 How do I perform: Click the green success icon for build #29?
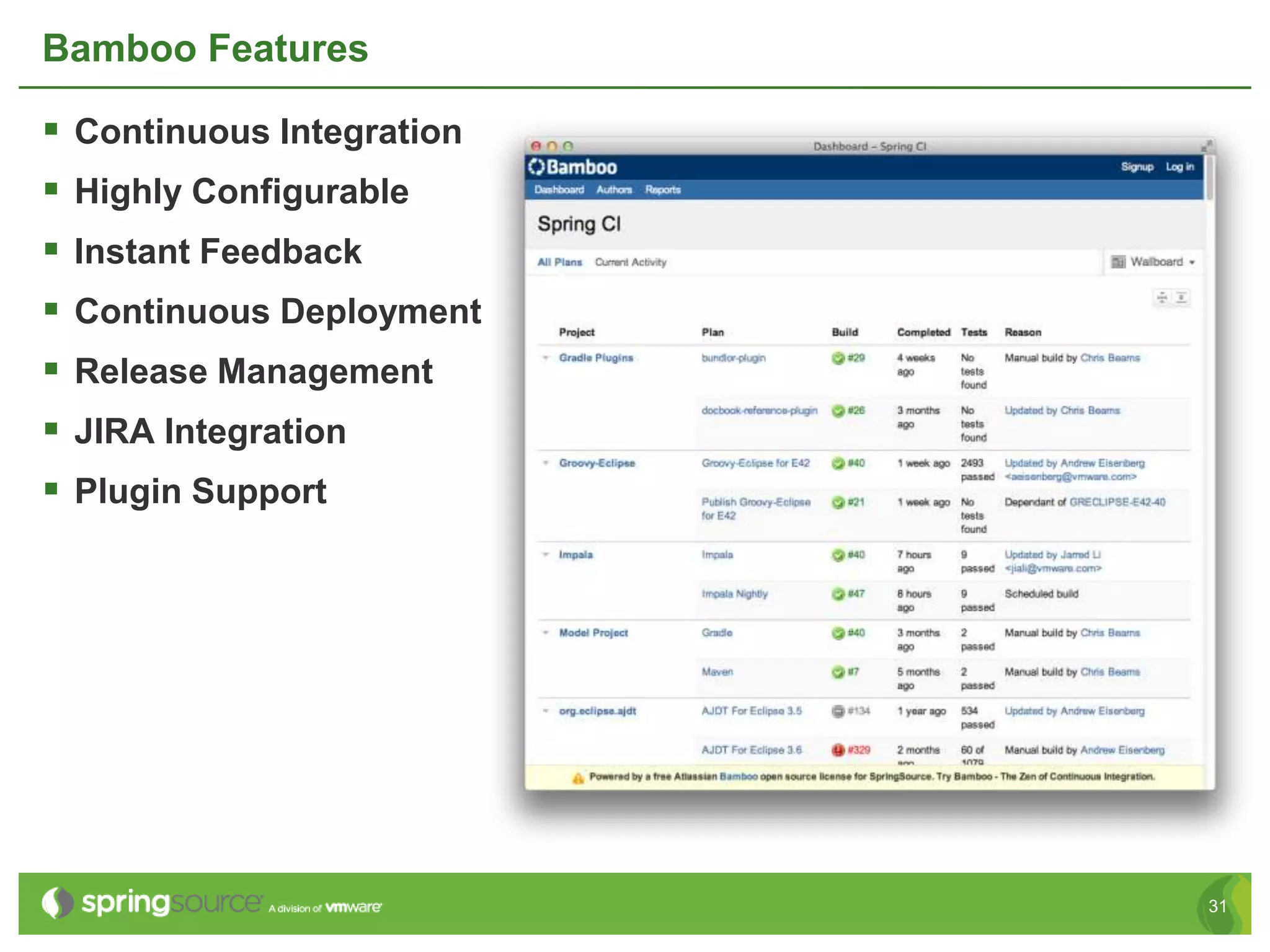[838, 358]
